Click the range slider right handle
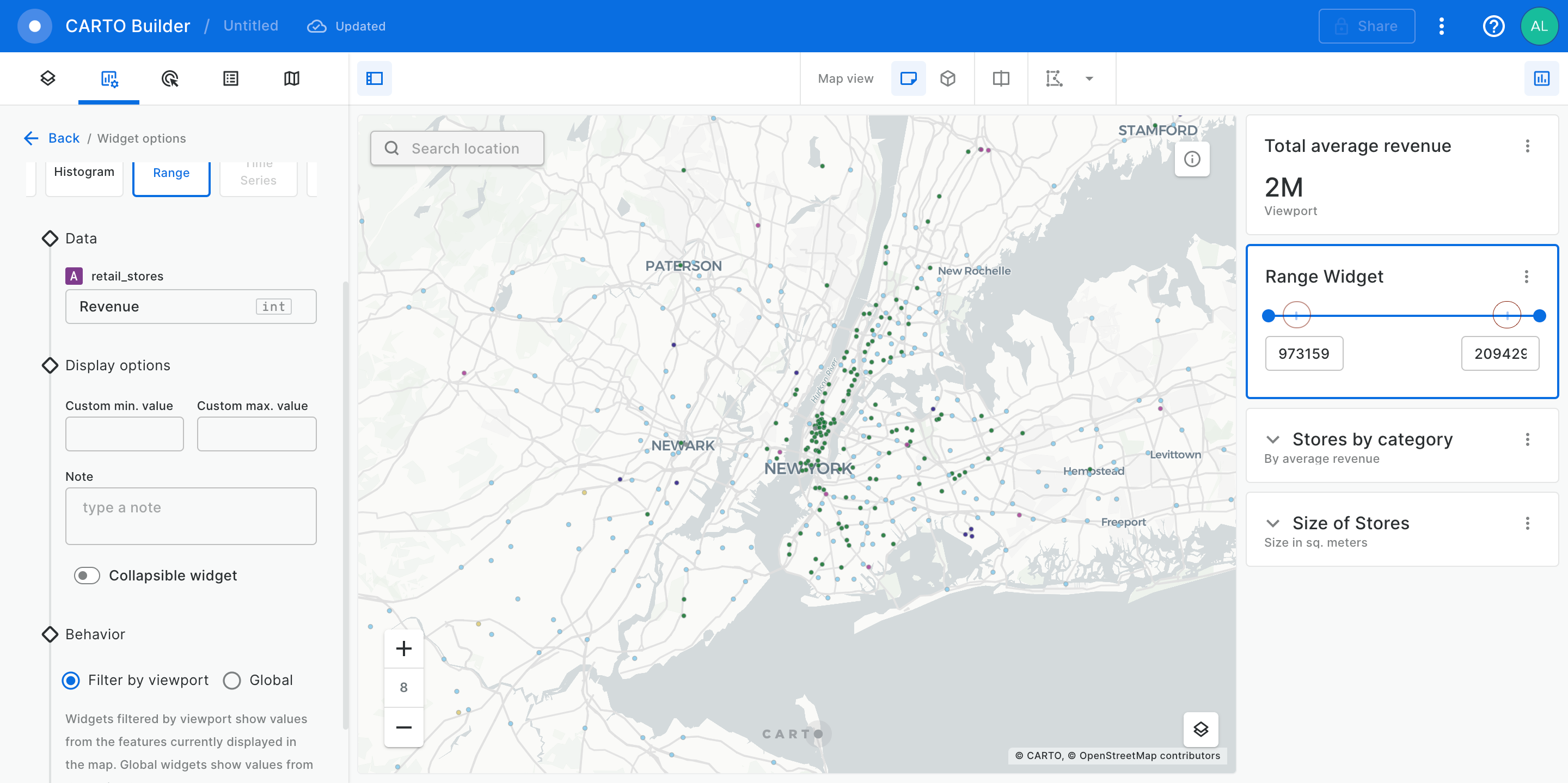1568x783 pixels. coord(1539,315)
